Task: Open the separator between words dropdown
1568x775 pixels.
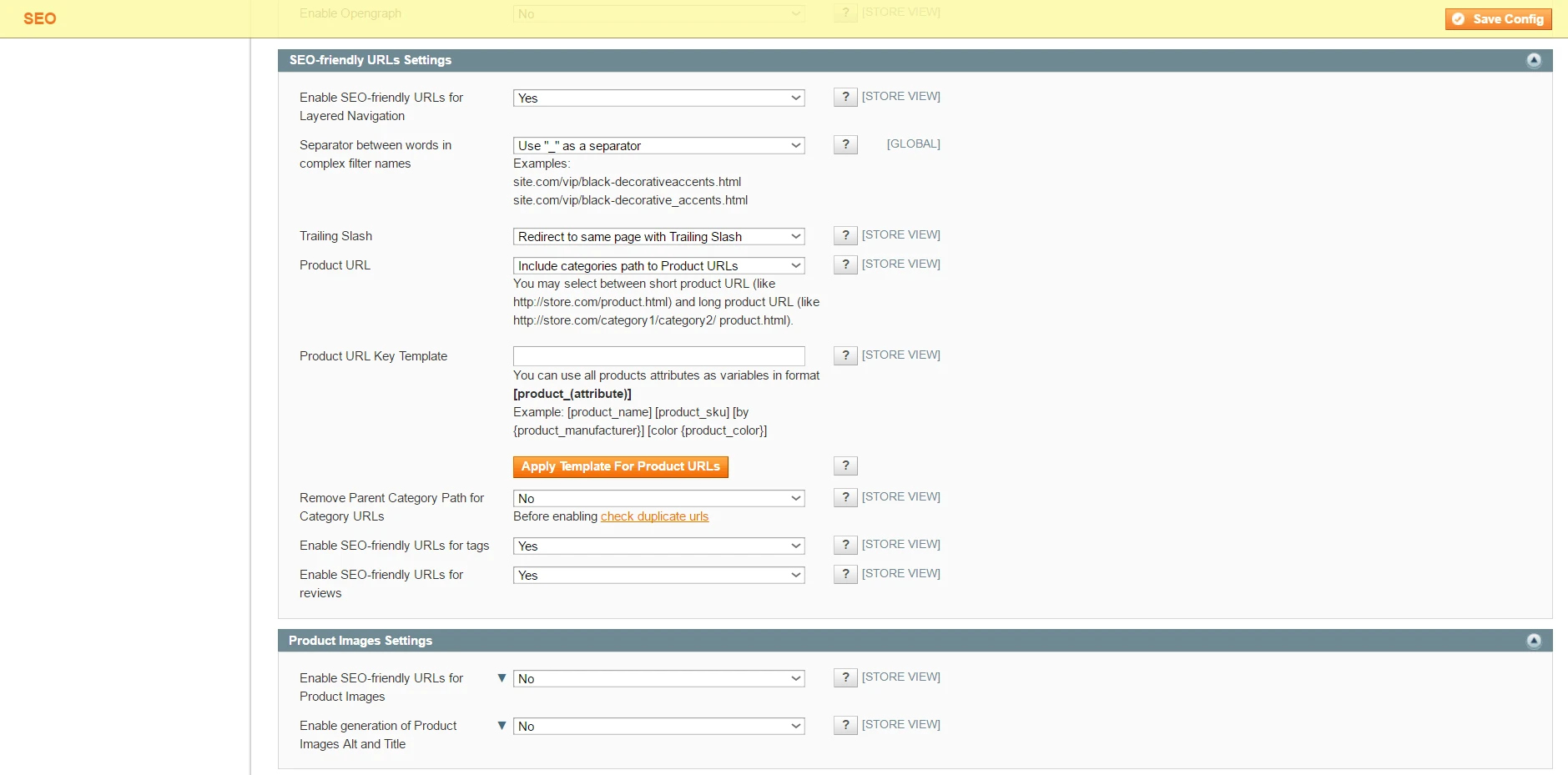Action: click(658, 146)
